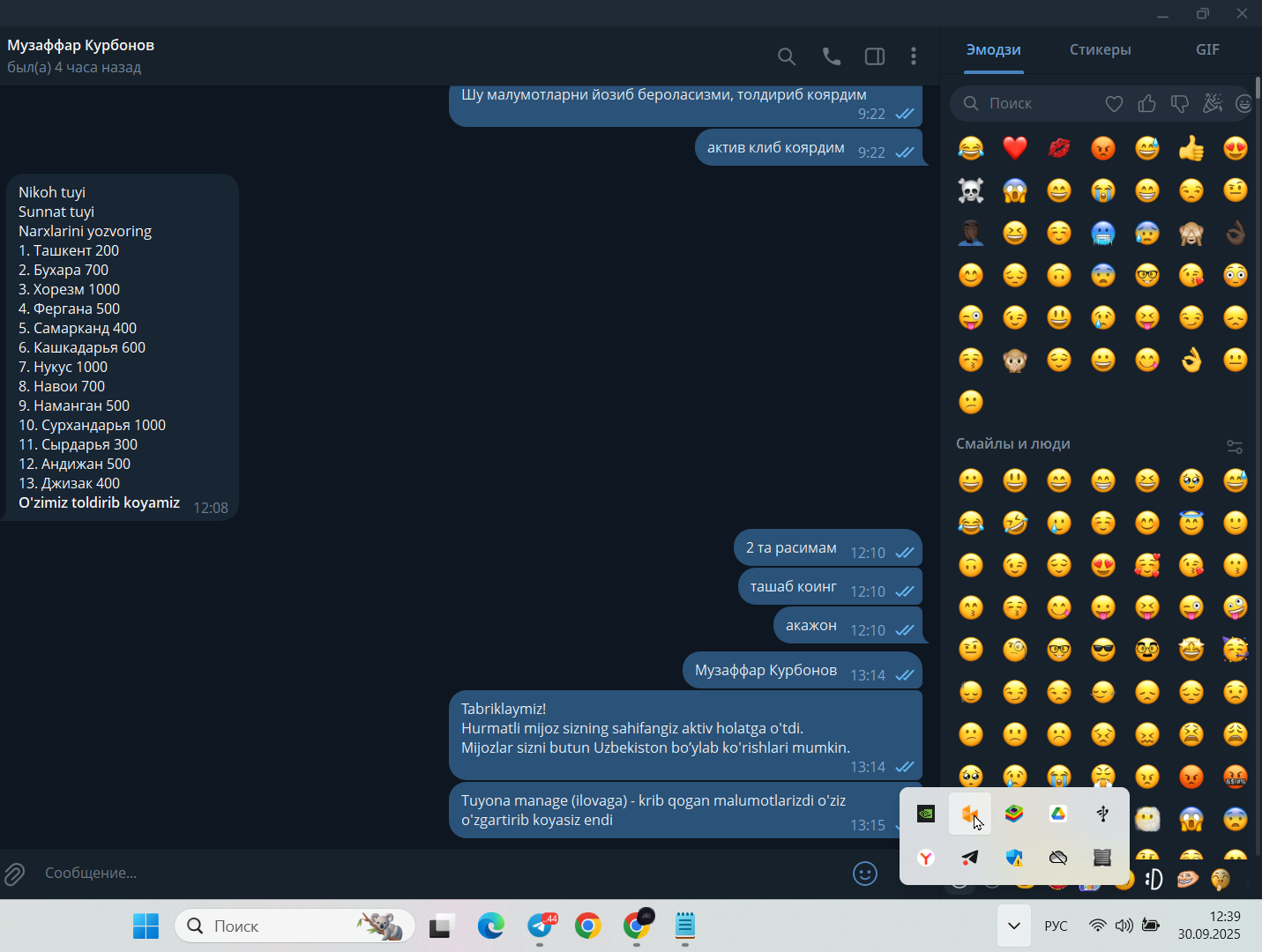Open Task View from the taskbar

442,926
